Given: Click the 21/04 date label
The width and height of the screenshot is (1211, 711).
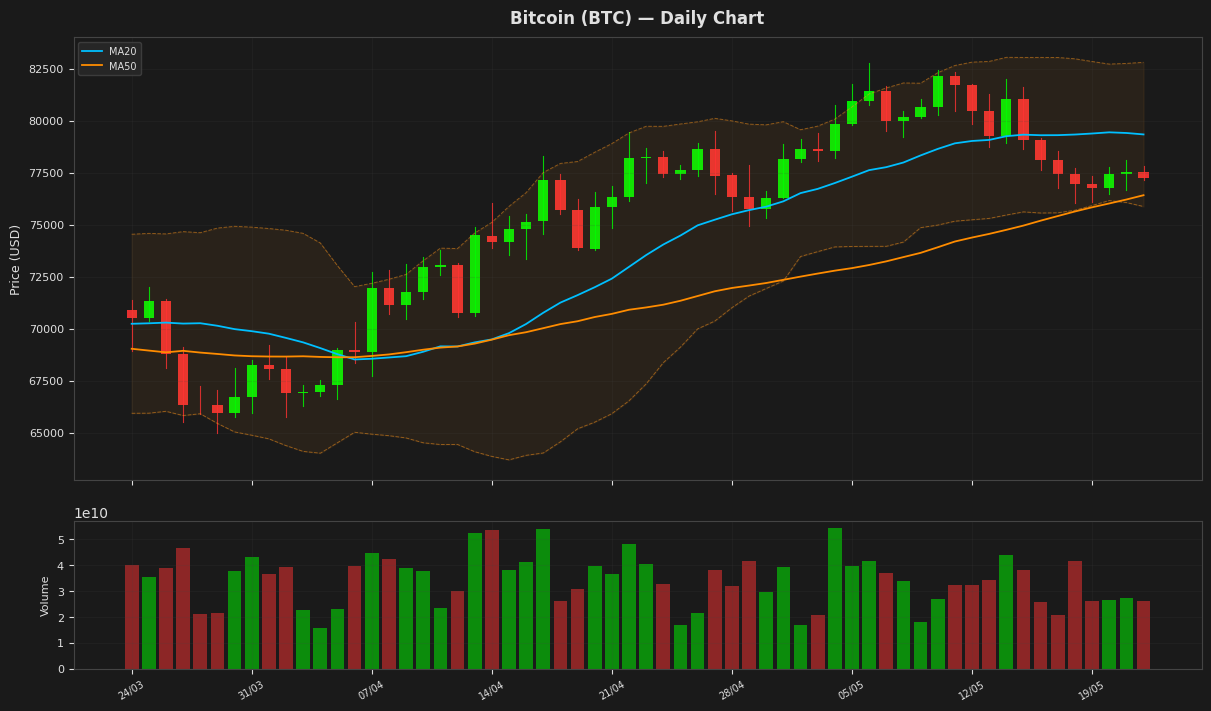Looking at the screenshot, I should pos(611,690).
